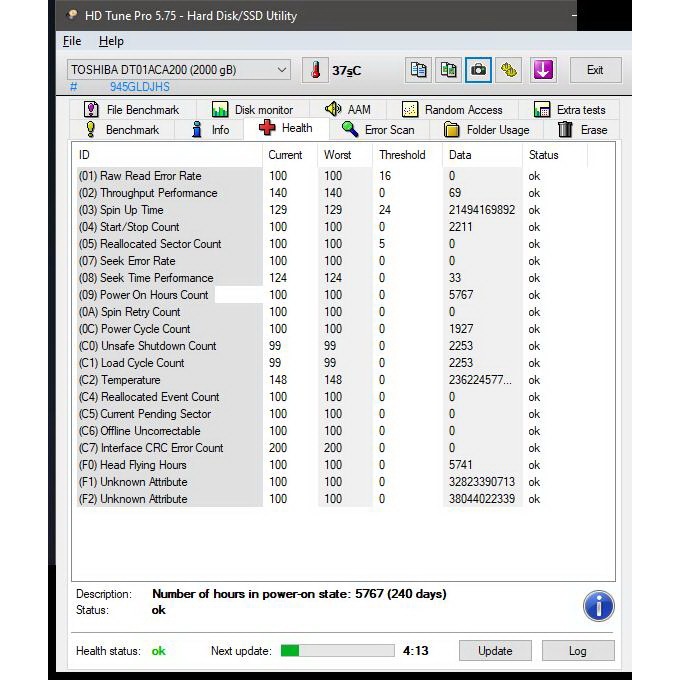This screenshot has height=680, width=680.
Task: Open options via the wrench icon
Action: (x=510, y=70)
